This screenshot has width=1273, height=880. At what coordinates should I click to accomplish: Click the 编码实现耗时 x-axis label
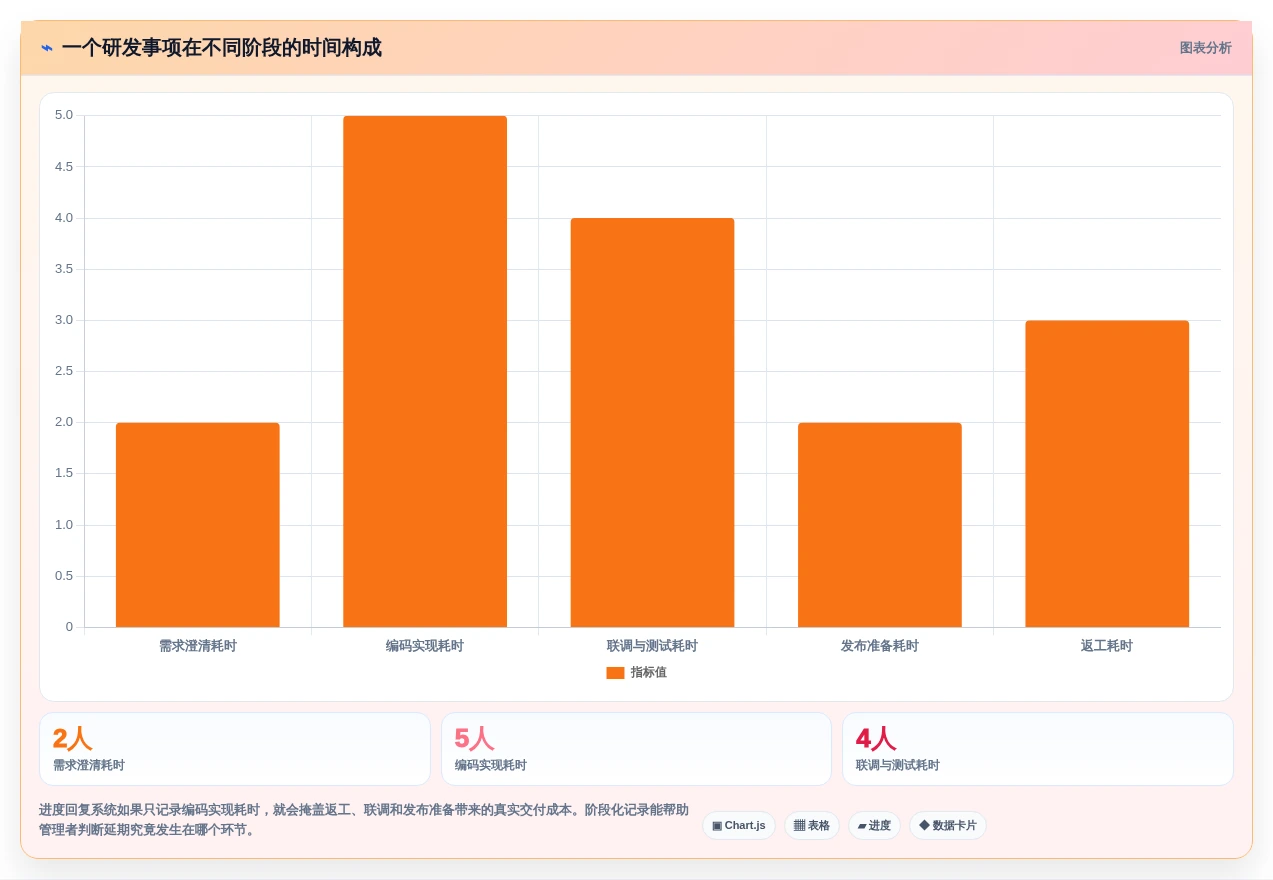coord(425,646)
